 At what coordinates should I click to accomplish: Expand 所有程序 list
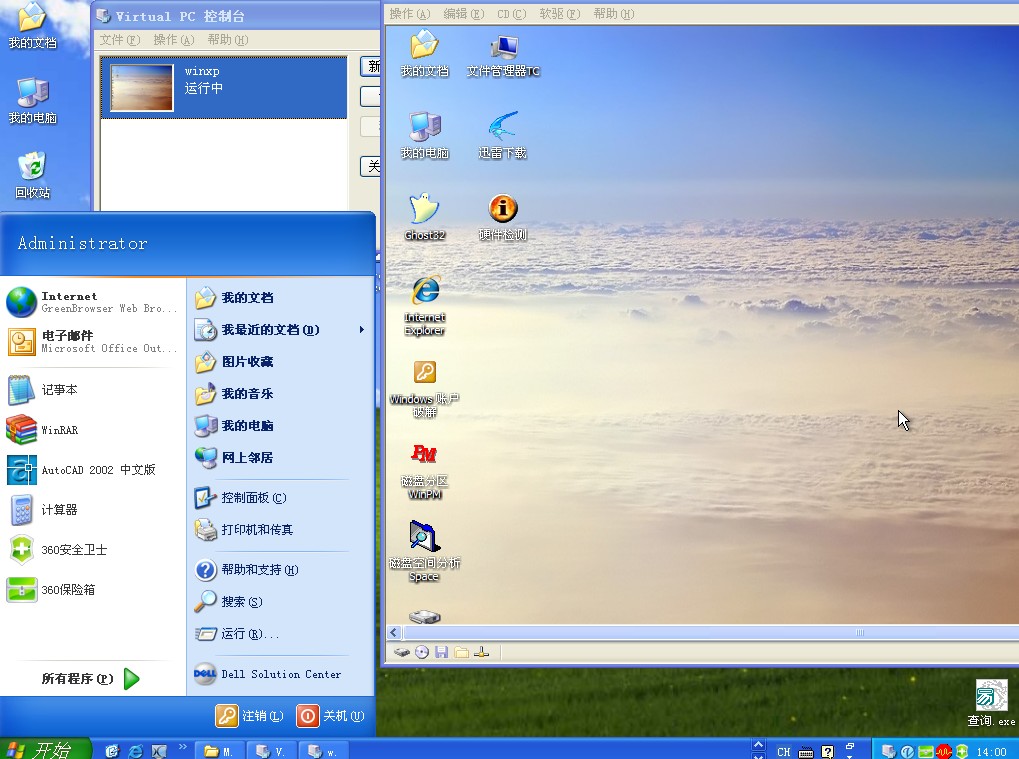91,678
